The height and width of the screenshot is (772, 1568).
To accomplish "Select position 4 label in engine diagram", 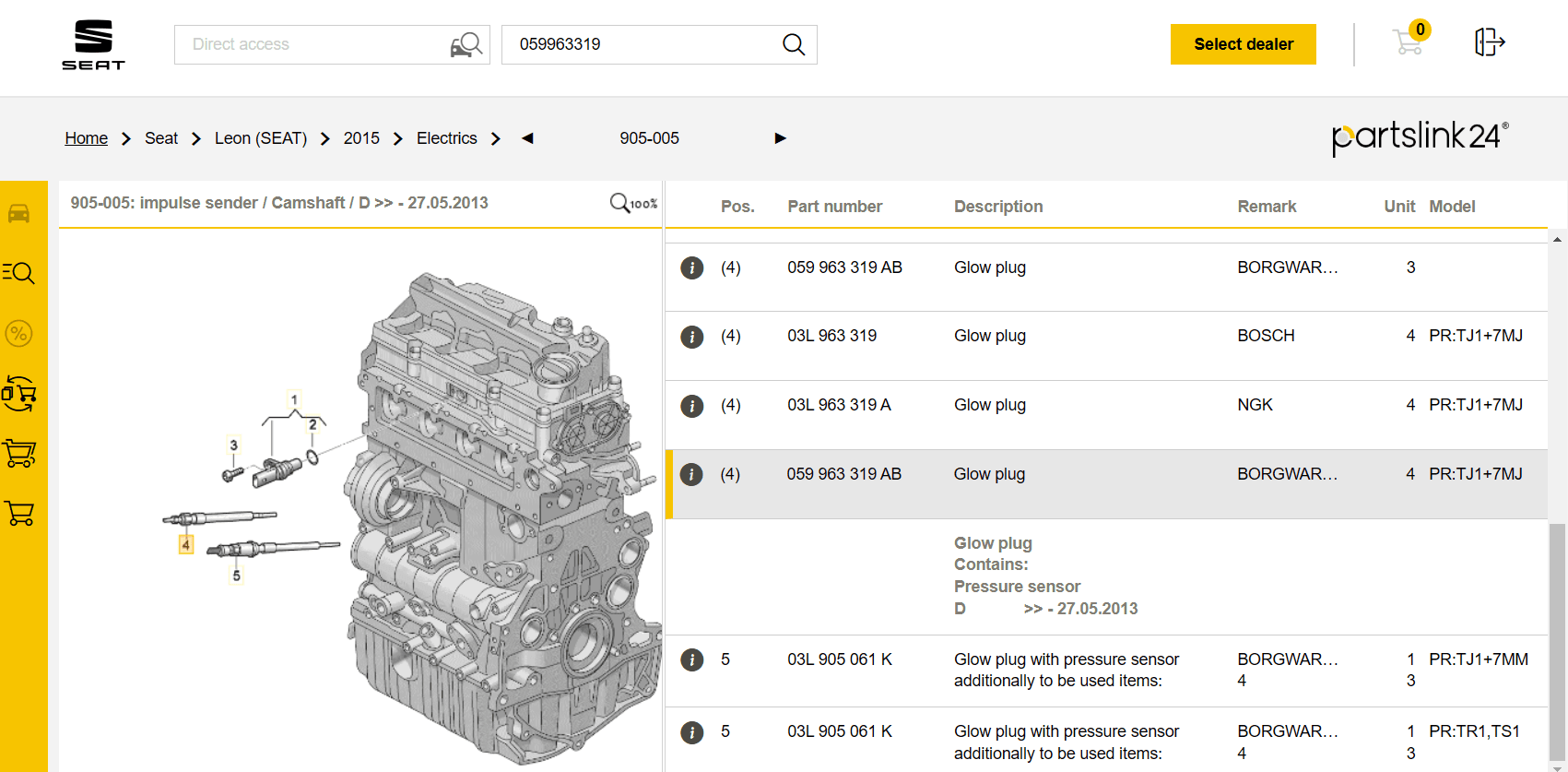I will pos(186,545).
